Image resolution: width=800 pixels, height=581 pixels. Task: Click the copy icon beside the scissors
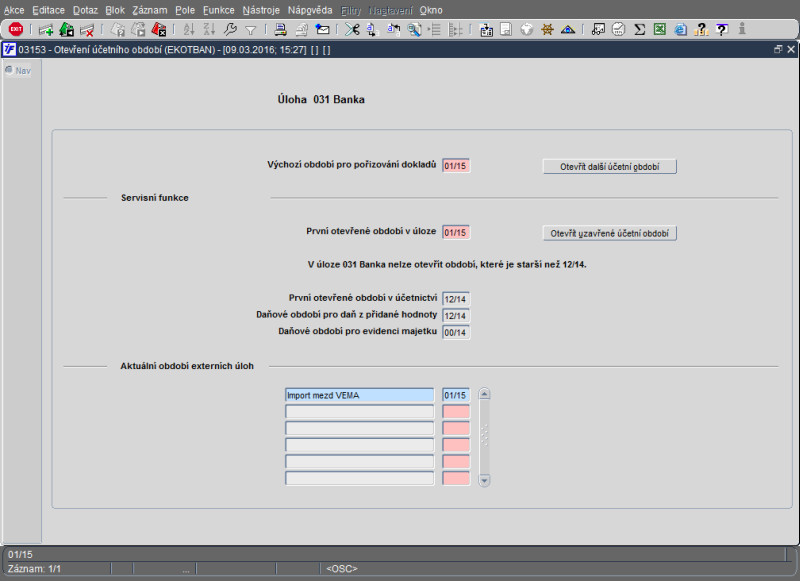372,30
